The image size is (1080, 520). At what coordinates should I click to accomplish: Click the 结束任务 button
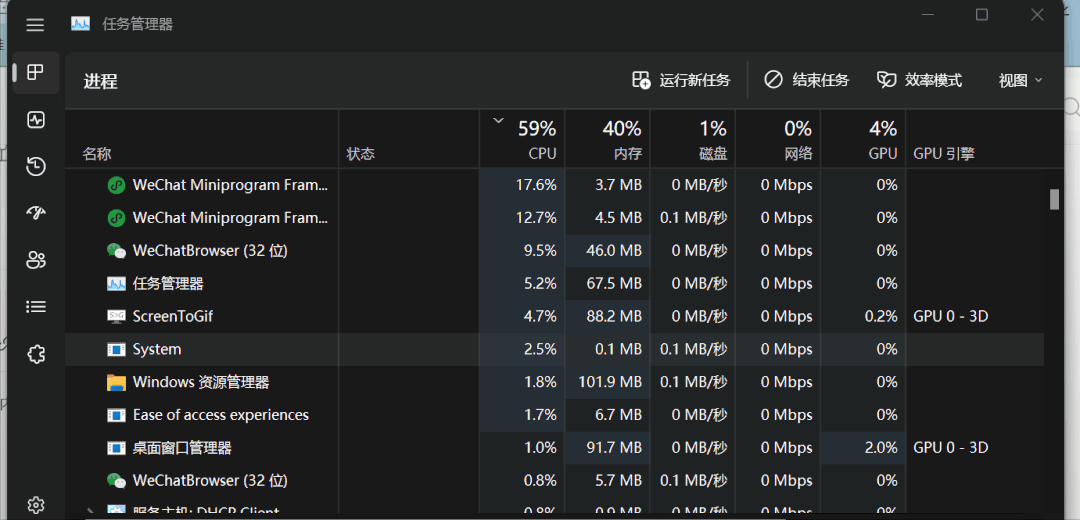807,81
